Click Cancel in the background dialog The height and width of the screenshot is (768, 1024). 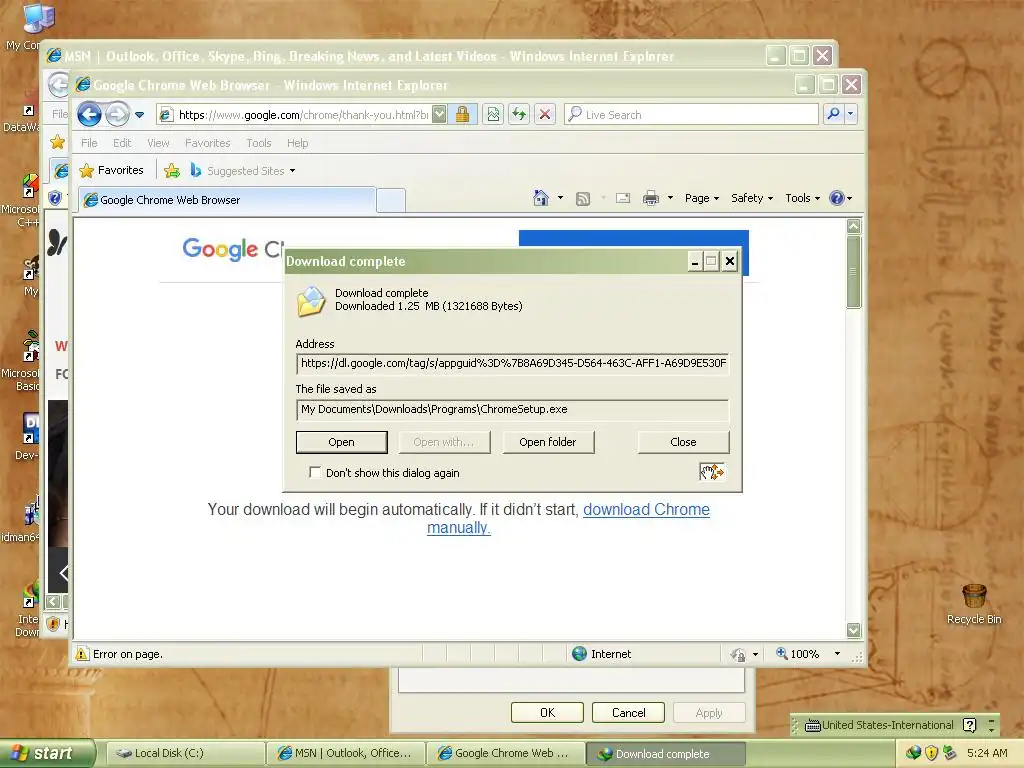tap(628, 712)
